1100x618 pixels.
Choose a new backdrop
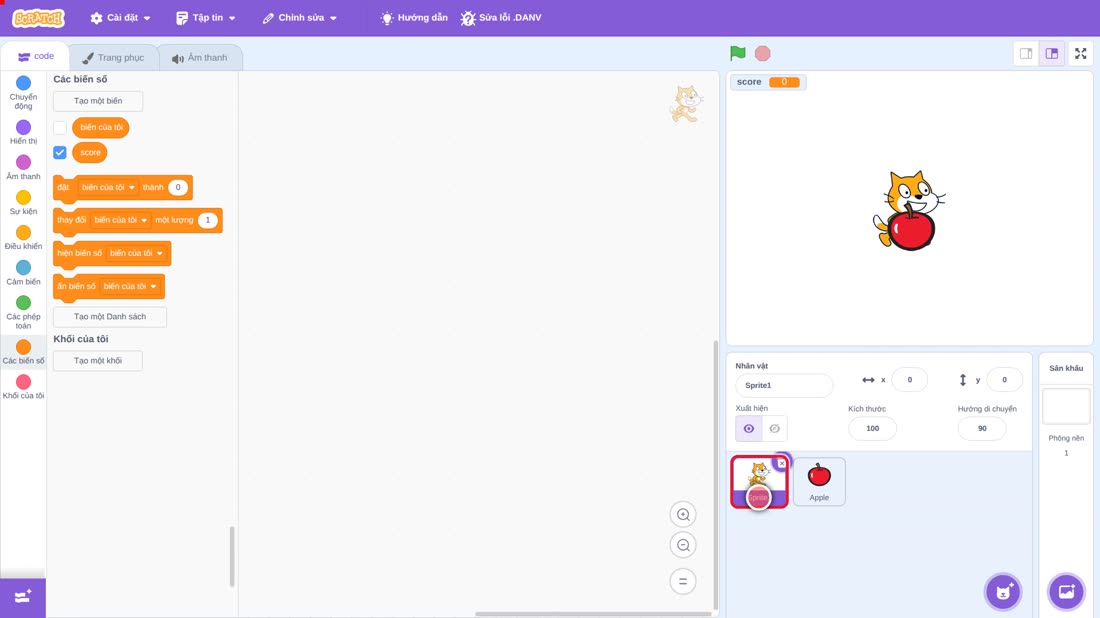[x=1066, y=592]
